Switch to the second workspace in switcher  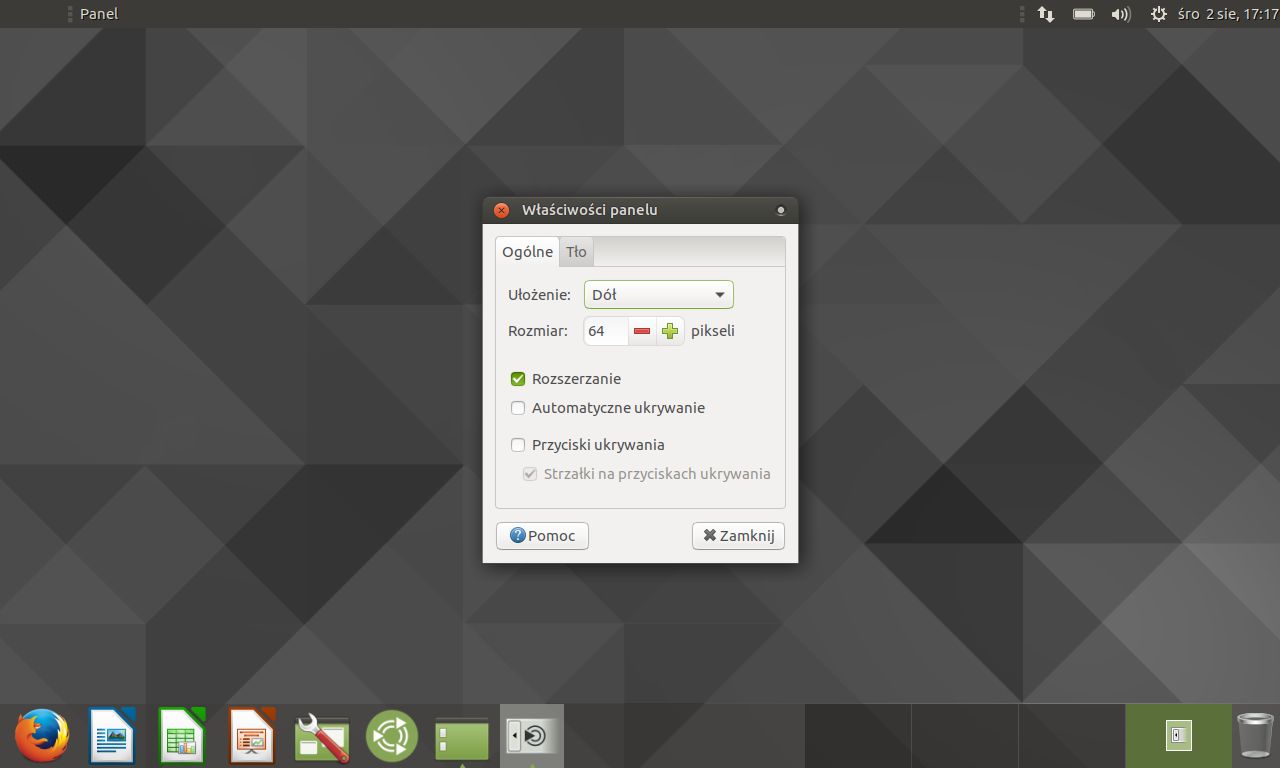tap(964, 736)
